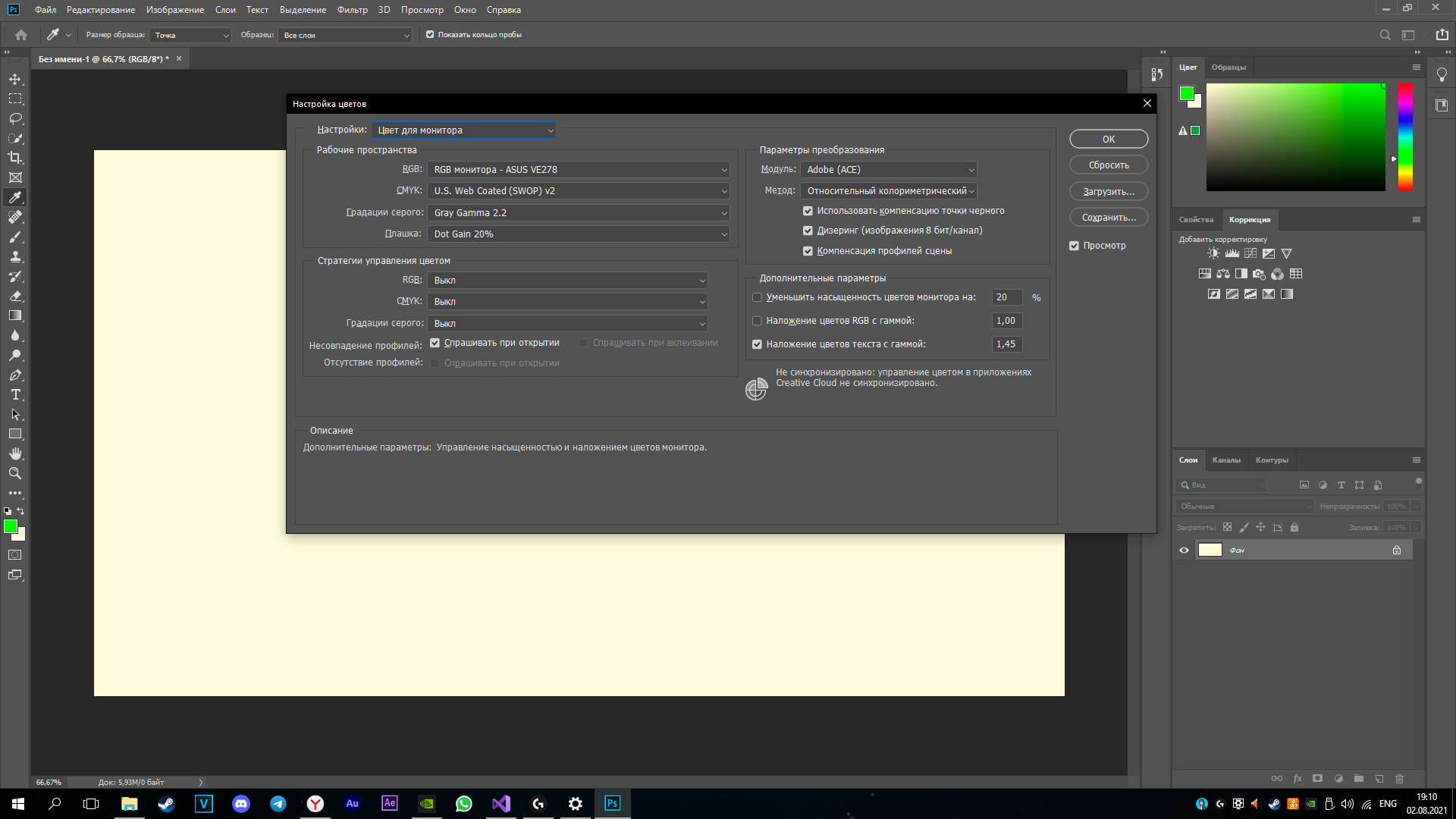Select the Rectangle shape tool
1456x819 pixels.
click(15, 434)
